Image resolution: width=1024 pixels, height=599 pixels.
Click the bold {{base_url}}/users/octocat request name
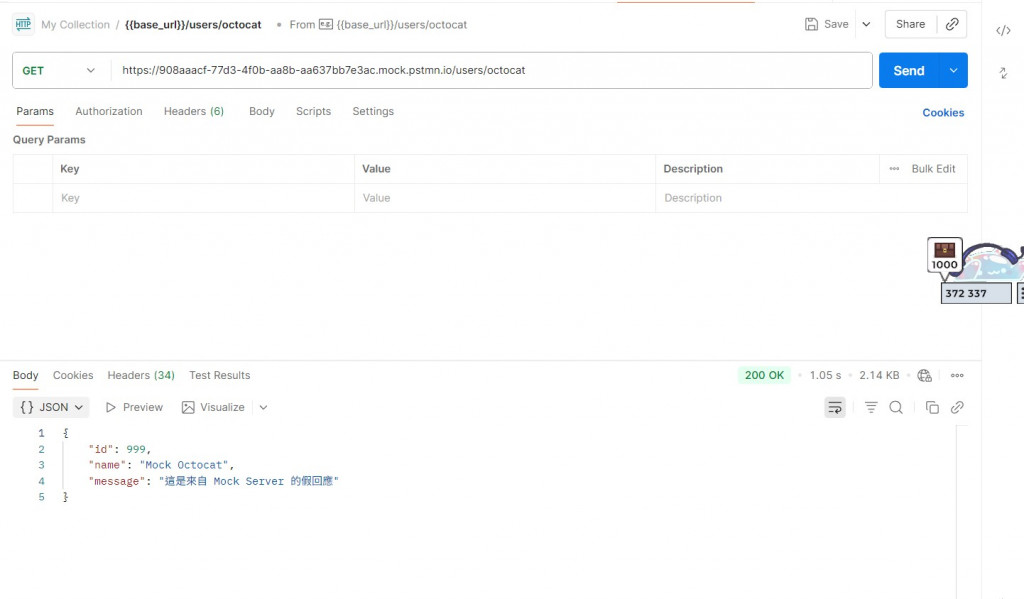(x=193, y=25)
